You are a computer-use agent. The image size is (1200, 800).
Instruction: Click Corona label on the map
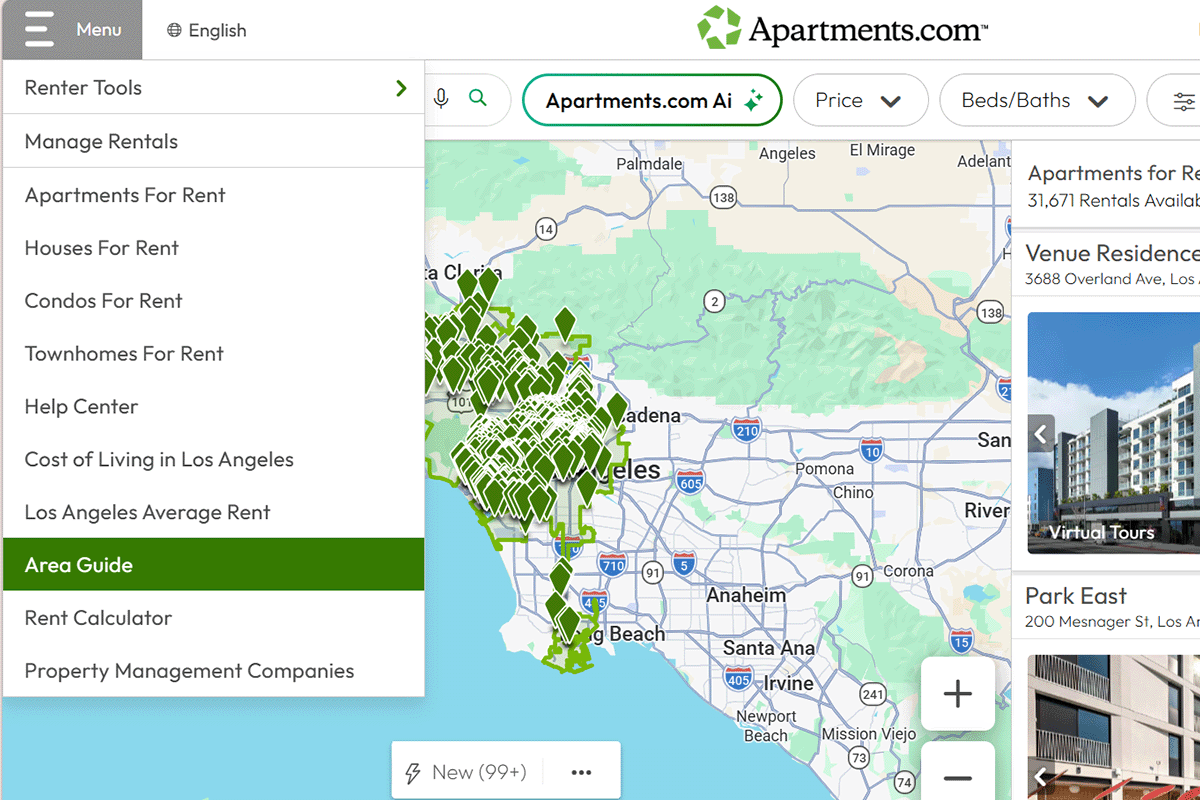pos(908,572)
